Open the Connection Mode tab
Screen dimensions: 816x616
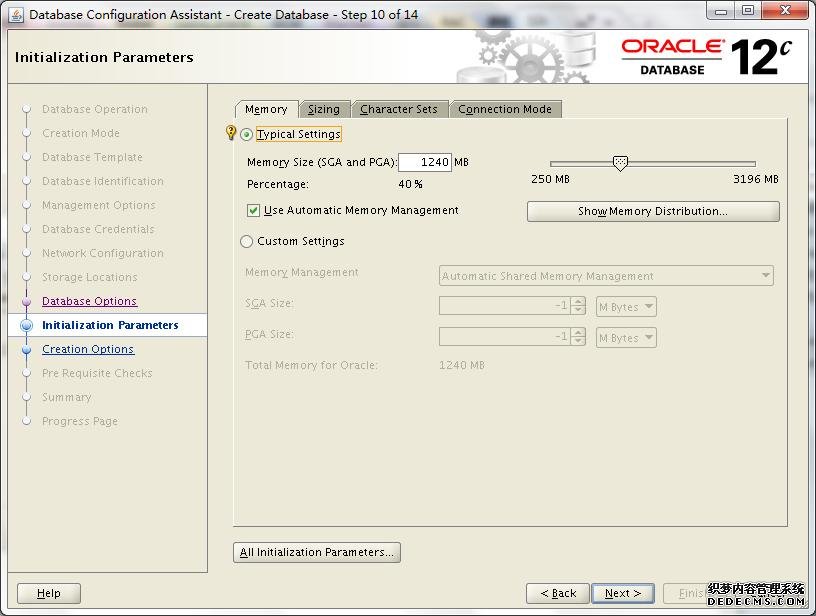(x=505, y=109)
